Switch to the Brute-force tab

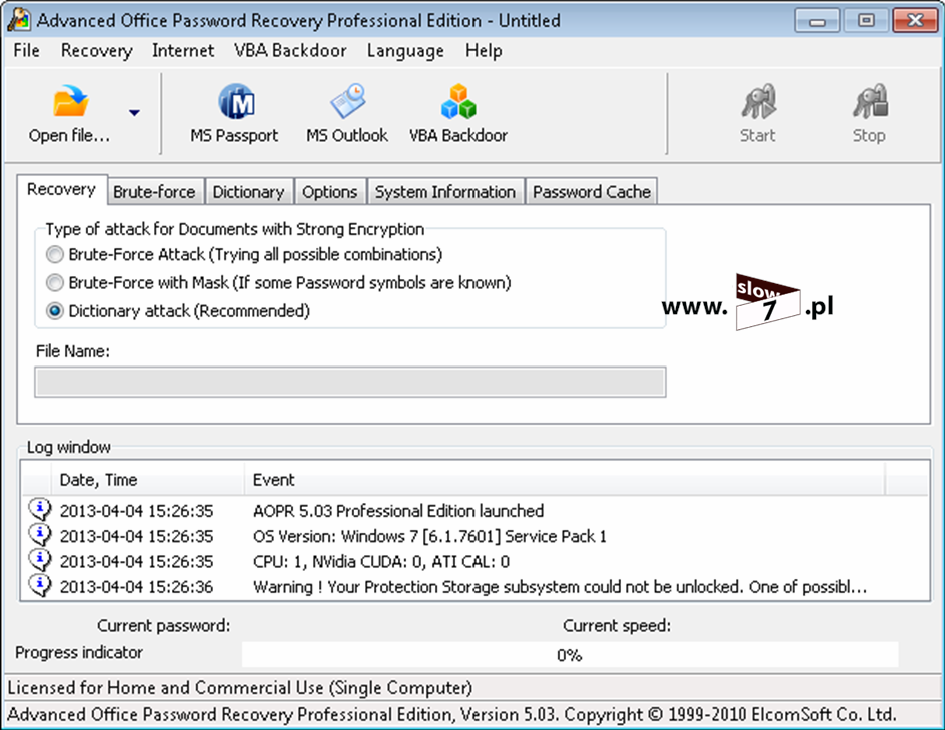pyautogui.click(x=154, y=192)
